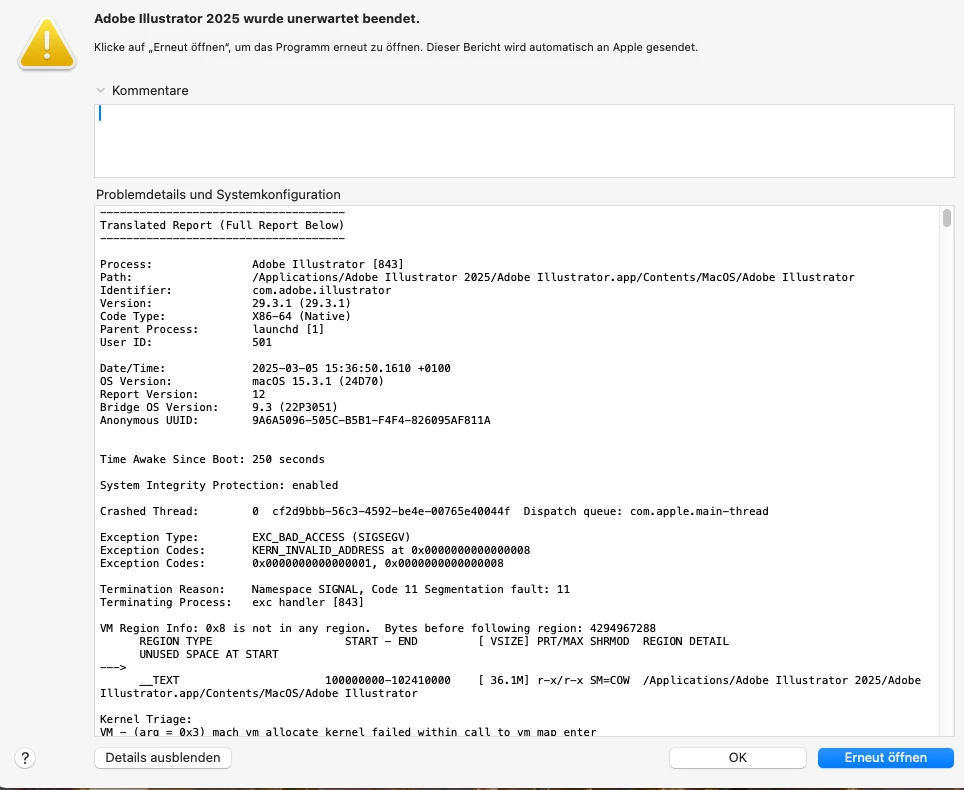Click the identifier com.adobe.illustrator

(x=322, y=290)
